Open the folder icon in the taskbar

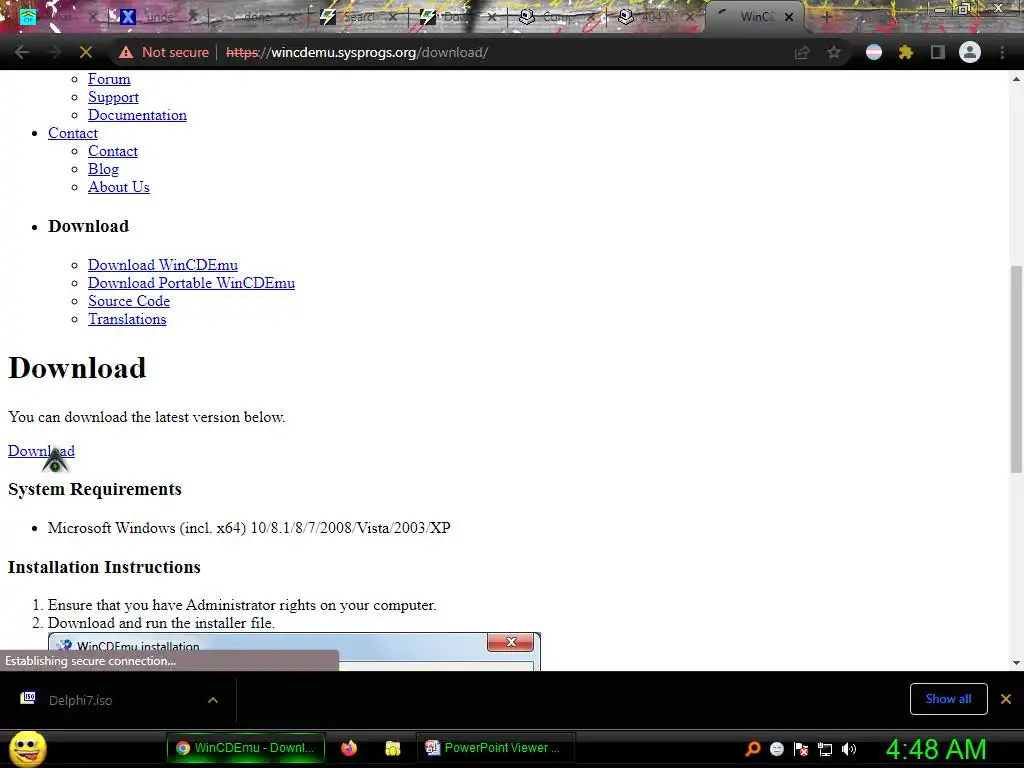pyautogui.click(x=392, y=748)
